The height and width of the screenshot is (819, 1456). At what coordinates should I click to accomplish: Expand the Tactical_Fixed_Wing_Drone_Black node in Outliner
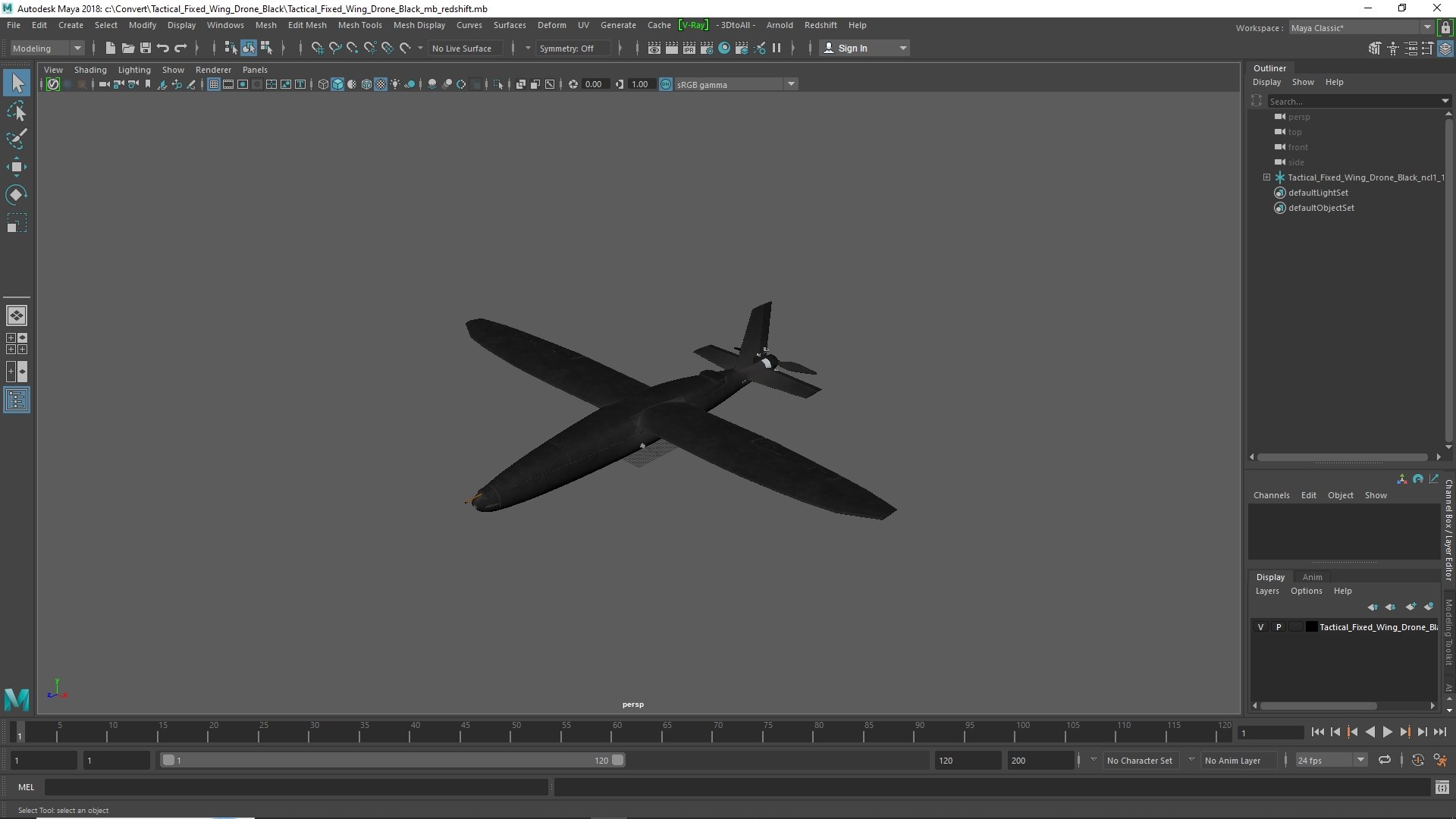click(1266, 177)
